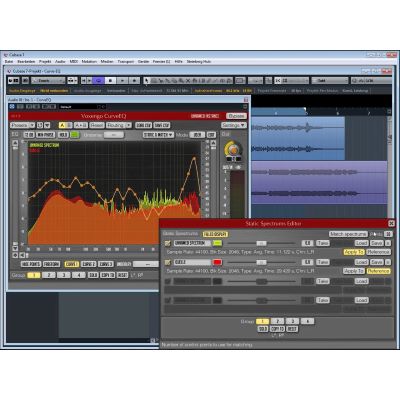Toggle checkbox for first unnamed spectrum
This screenshot has width=400, height=400.
coord(168,243)
